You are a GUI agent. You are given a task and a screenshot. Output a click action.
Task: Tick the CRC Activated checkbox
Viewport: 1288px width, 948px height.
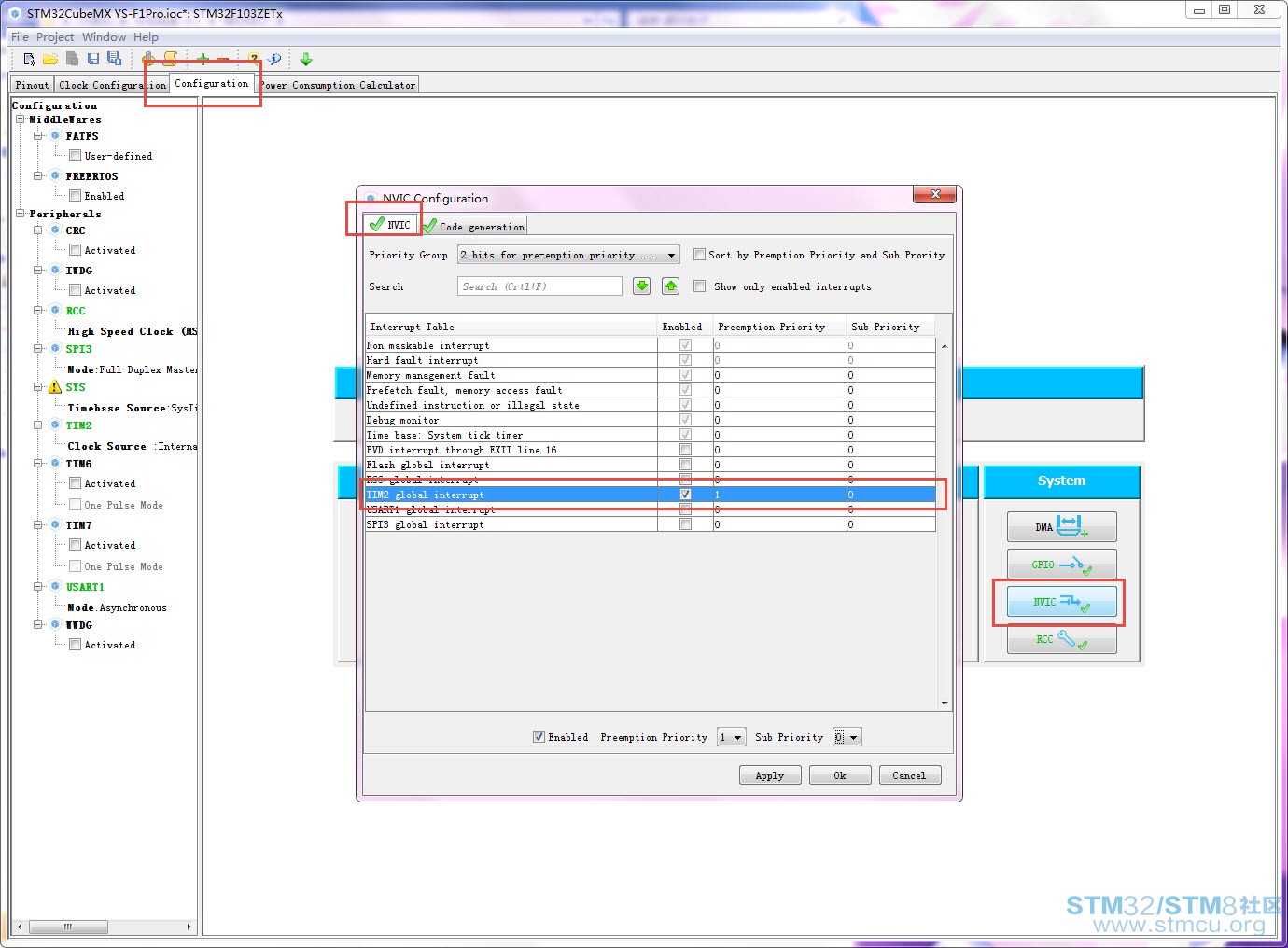click(75, 250)
